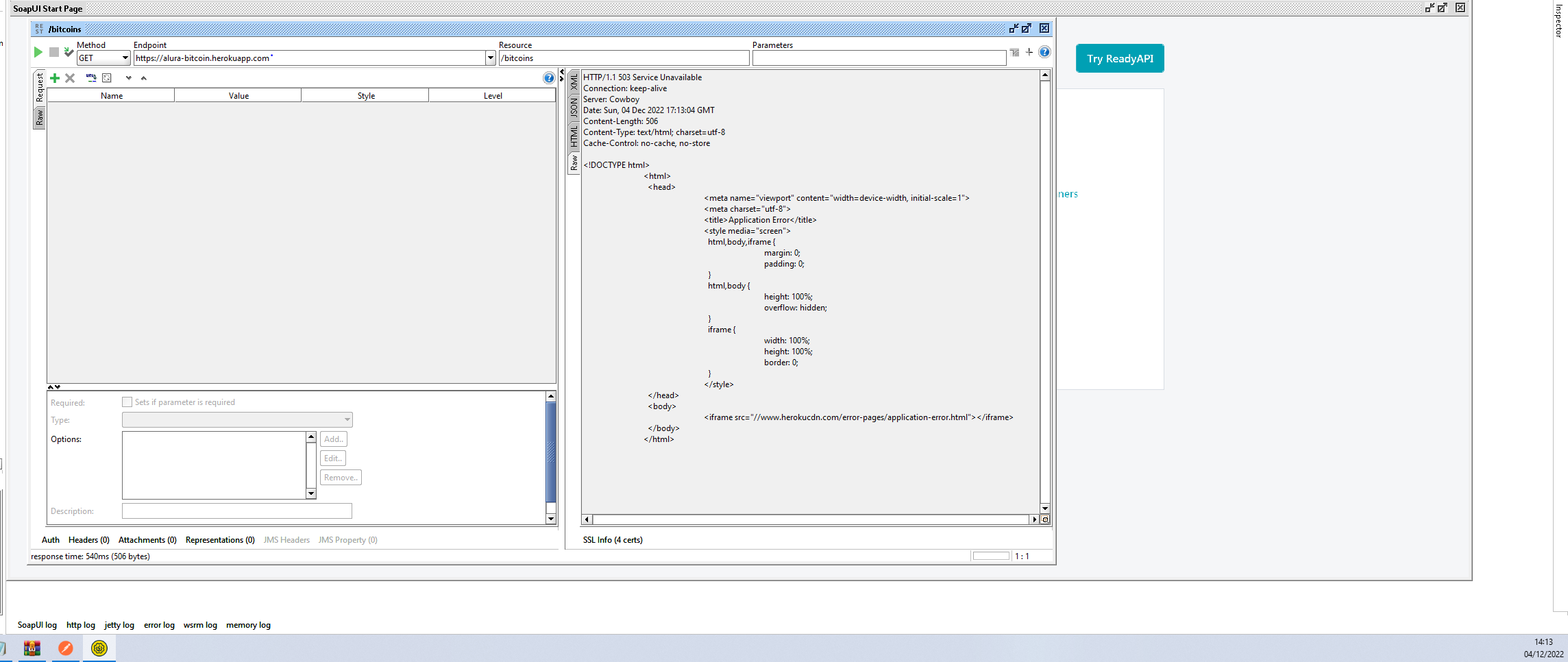Click the /bitcoins panel iconify icon
Screen dimensions: 1568x662
pos(1014,29)
